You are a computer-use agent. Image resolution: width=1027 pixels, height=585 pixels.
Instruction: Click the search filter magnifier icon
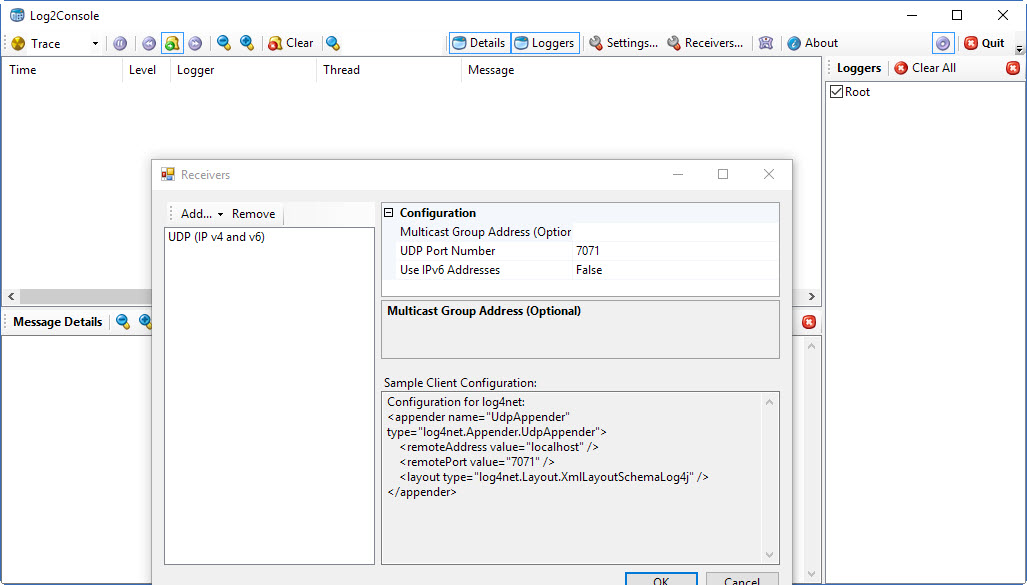tap(334, 43)
